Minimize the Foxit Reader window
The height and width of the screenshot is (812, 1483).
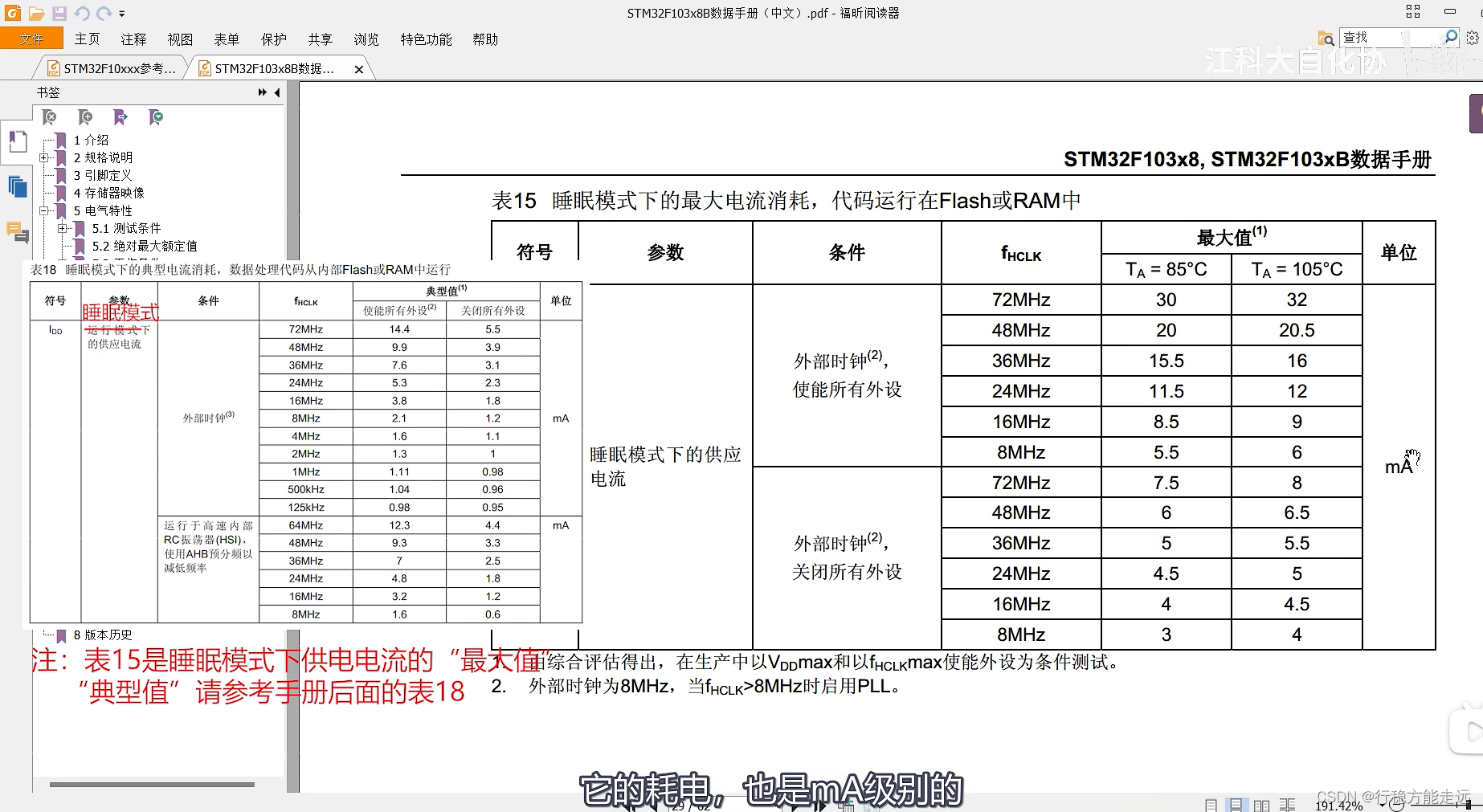1450,11
